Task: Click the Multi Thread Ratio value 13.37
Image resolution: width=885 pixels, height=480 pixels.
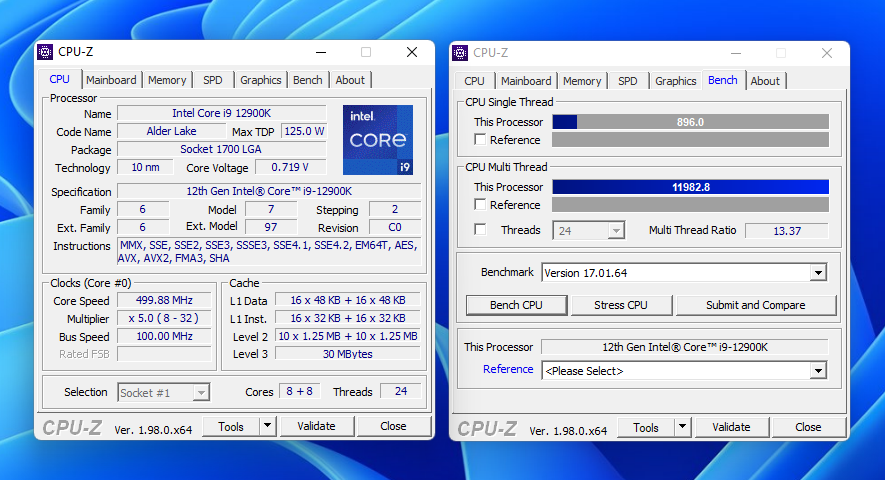Action: click(x=787, y=230)
